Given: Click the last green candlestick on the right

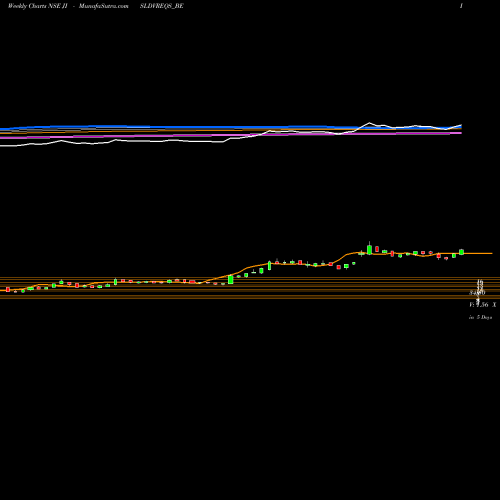Looking at the screenshot, I should 461,252.
